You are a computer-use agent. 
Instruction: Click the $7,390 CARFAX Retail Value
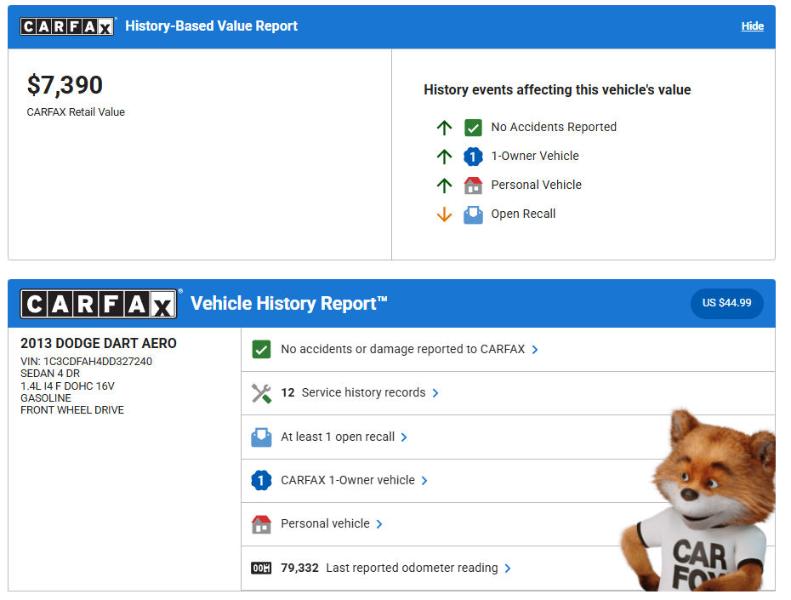coord(65,87)
